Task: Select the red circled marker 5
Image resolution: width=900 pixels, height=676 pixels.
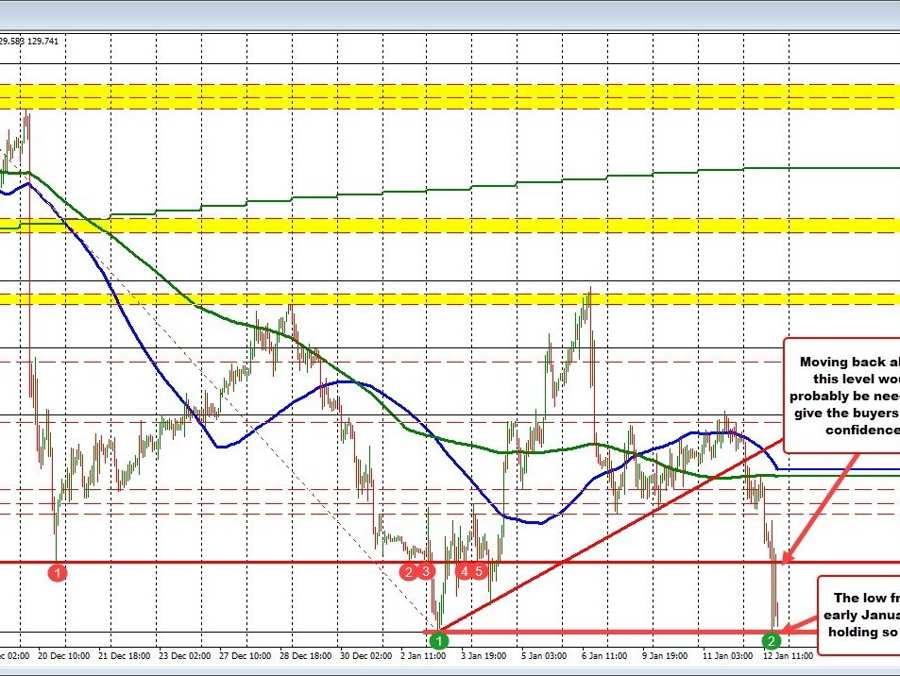Action: [480, 571]
